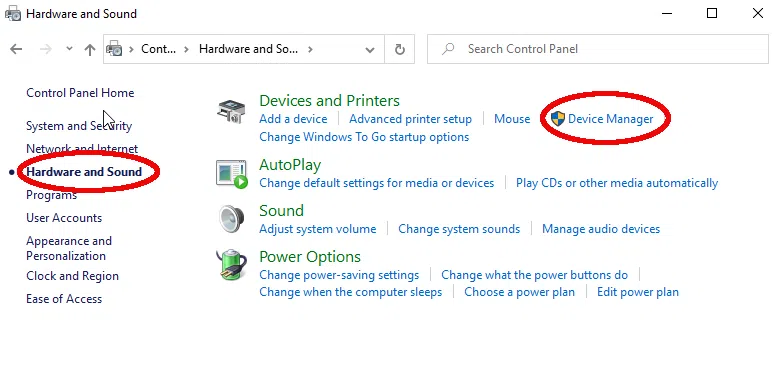The height and width of the screenshot is (370, 779).
Task: Open the recent locations dropdown arrow
Action: [x=69, y=49]
